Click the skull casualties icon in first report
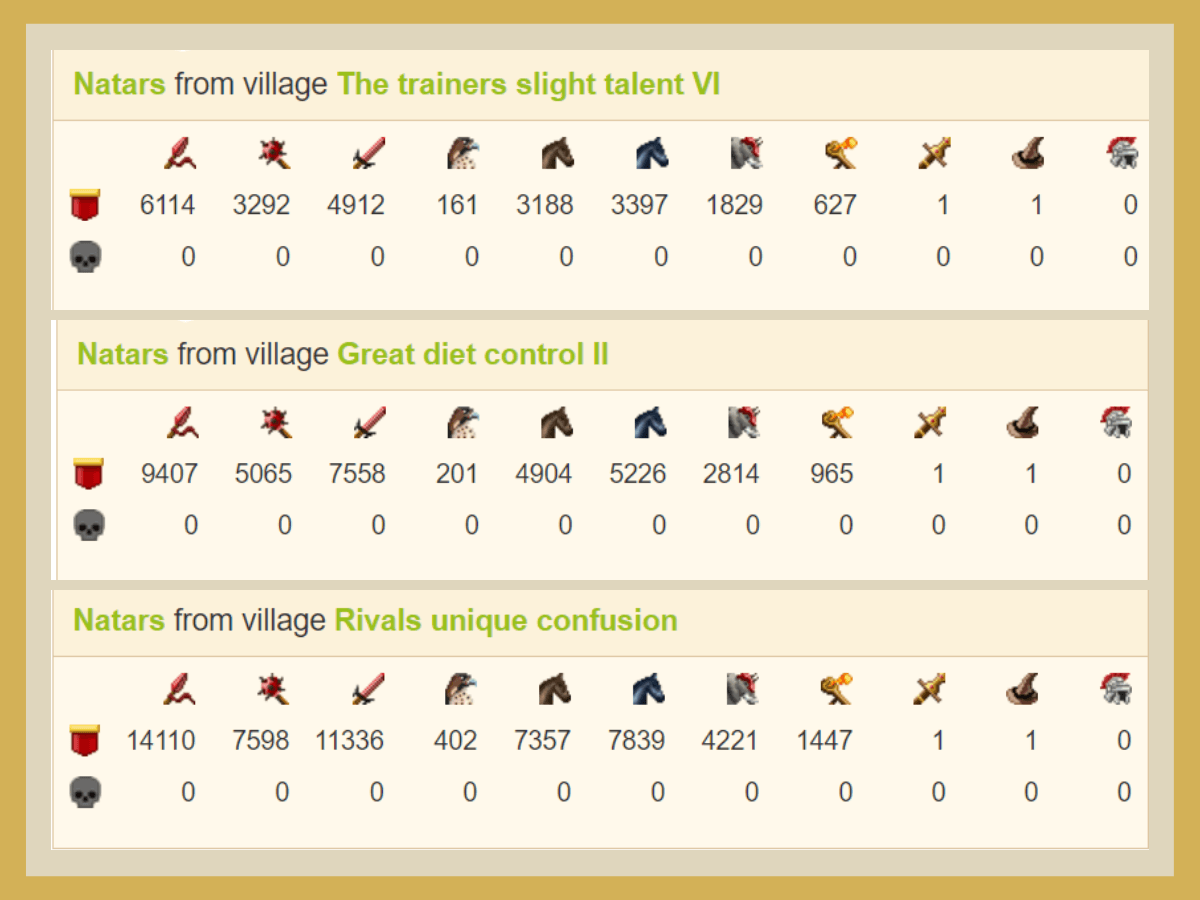The height and width of the screenshot is (900, 1200). pyautogui.click(x=85, y=258)
